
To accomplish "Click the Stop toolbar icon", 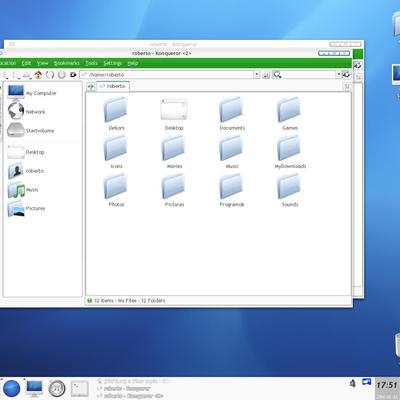I will click(62, 75).
